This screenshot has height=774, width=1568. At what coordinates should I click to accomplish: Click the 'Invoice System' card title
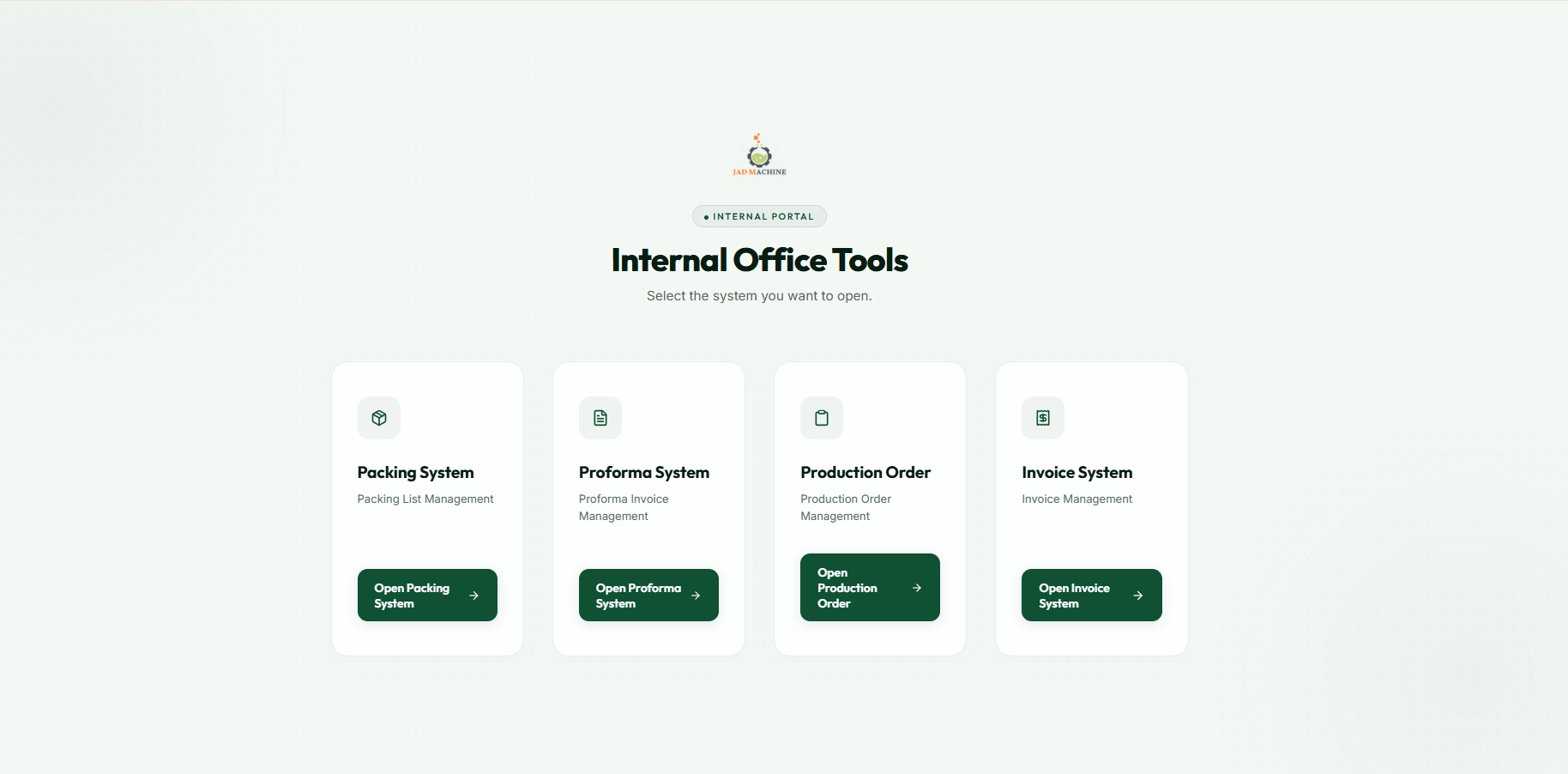coord(1077,473)
